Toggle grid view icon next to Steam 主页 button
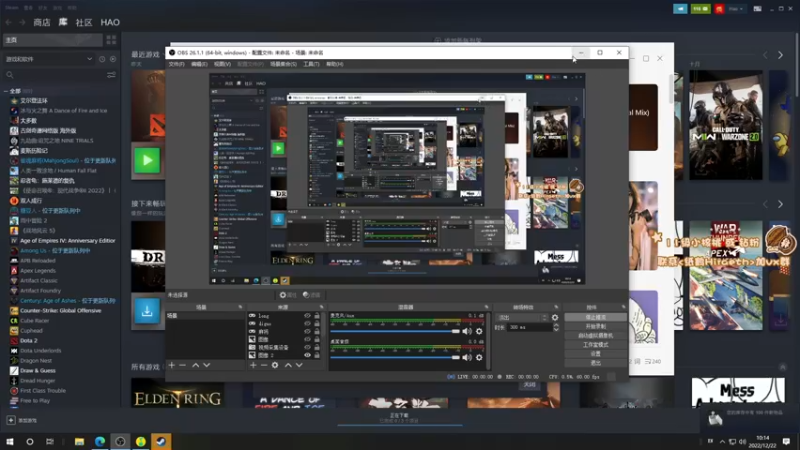Viewport: 800px width, 450px height. (x=111, y=40)
